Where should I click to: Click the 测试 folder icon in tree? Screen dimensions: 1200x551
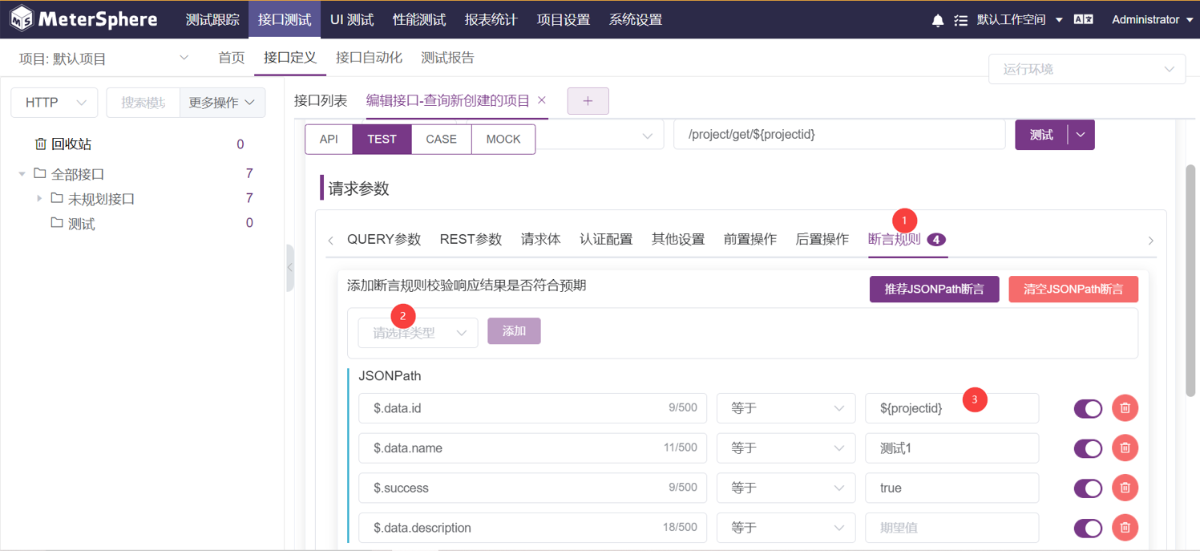coord(57,224)
